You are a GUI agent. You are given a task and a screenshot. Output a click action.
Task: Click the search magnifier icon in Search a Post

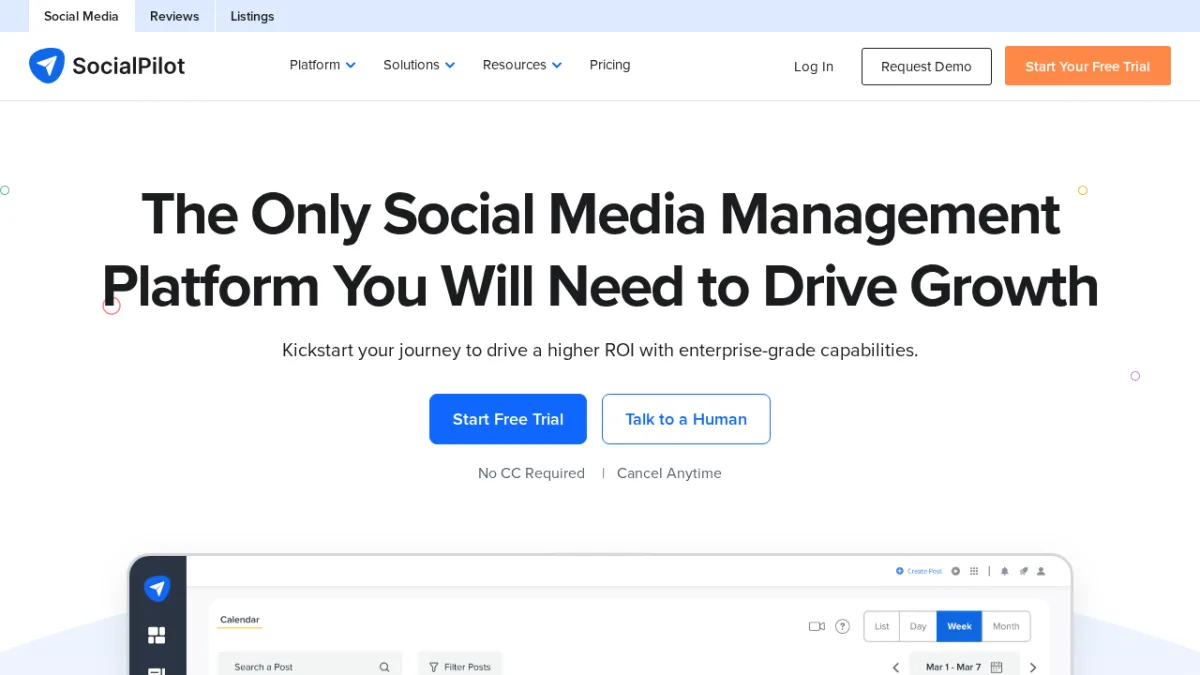coord(384,667)
